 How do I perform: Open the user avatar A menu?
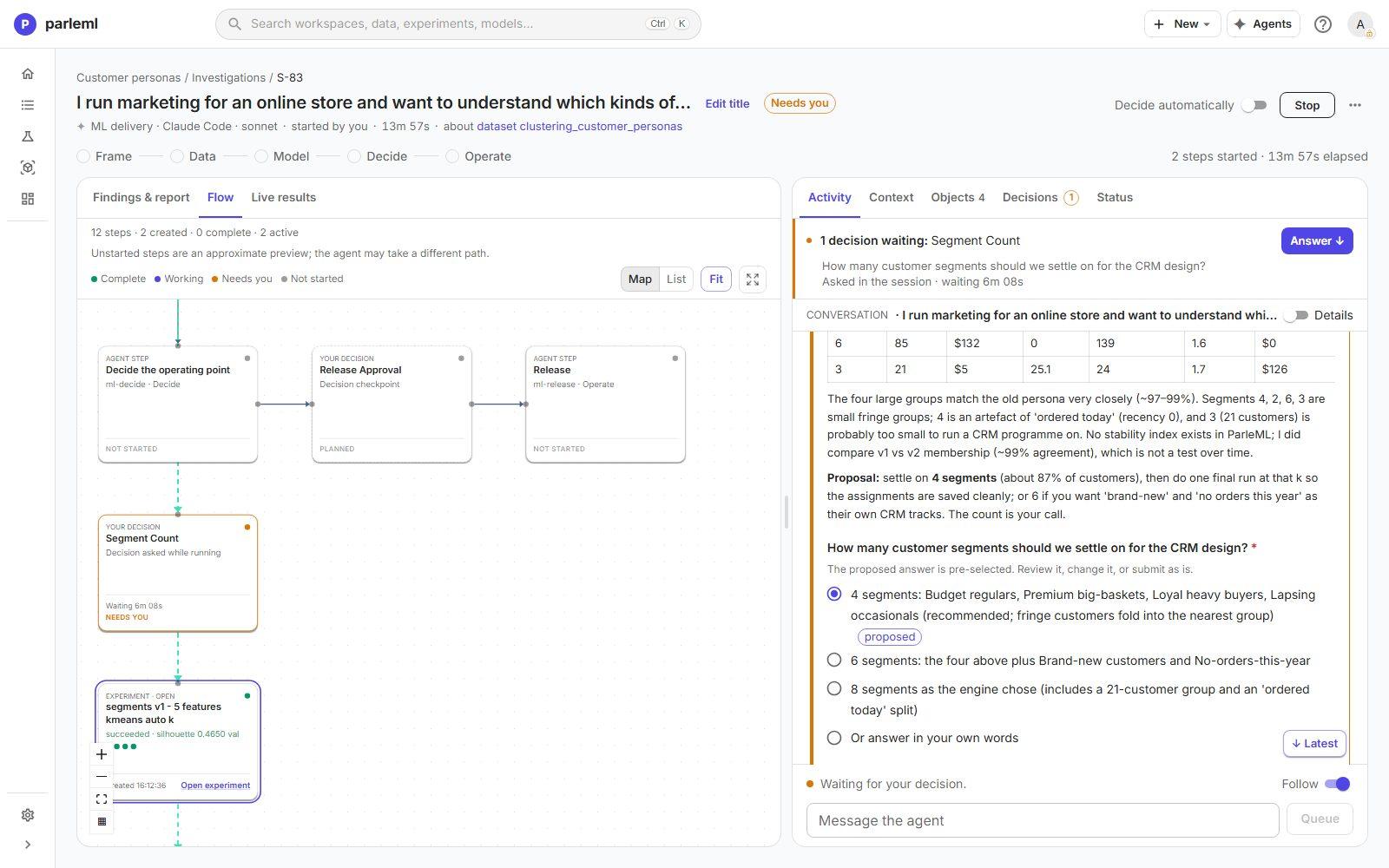coord(1360,24)
